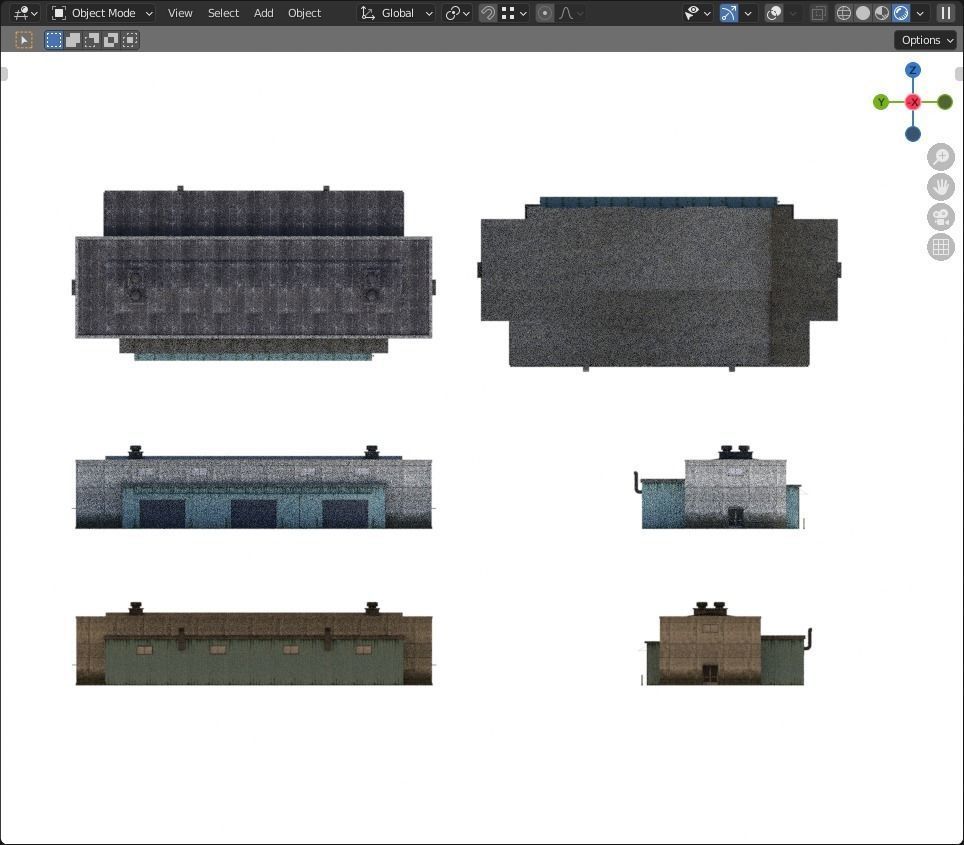This screenshot has height=845, width=964.
Task: Open gizmo settings dropdown arrow
Action: pos(748,13)
